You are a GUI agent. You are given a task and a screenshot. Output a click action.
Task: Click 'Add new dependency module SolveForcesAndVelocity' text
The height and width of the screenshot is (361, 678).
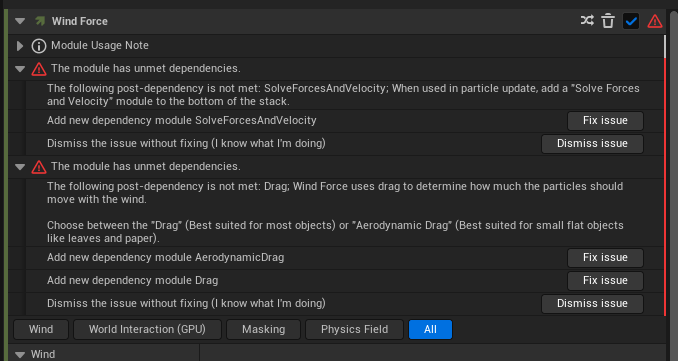tap(182, 121)
